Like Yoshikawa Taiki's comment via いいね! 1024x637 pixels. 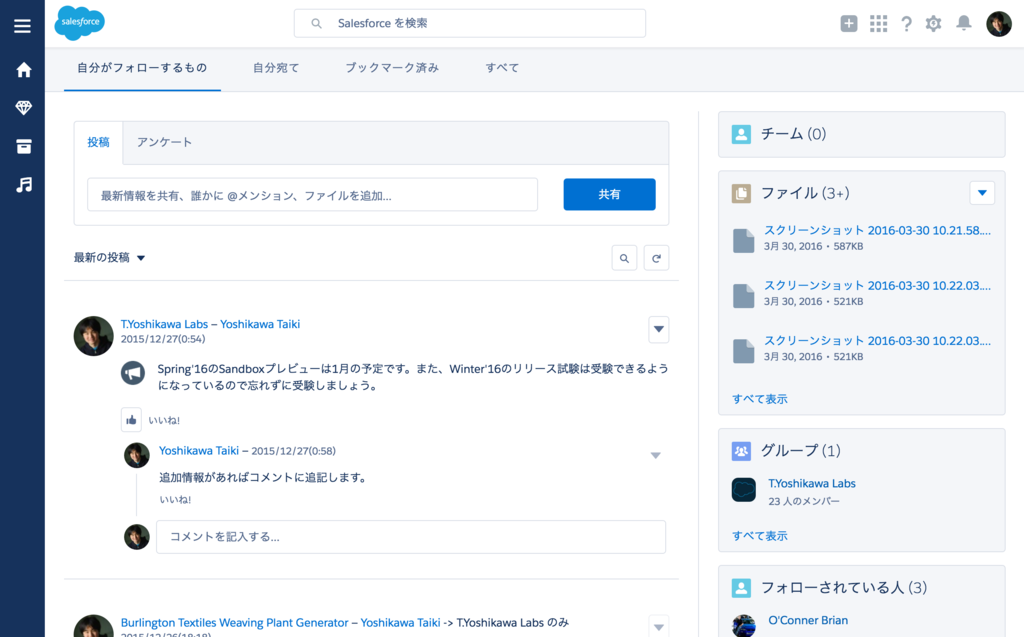click(175, 497)
